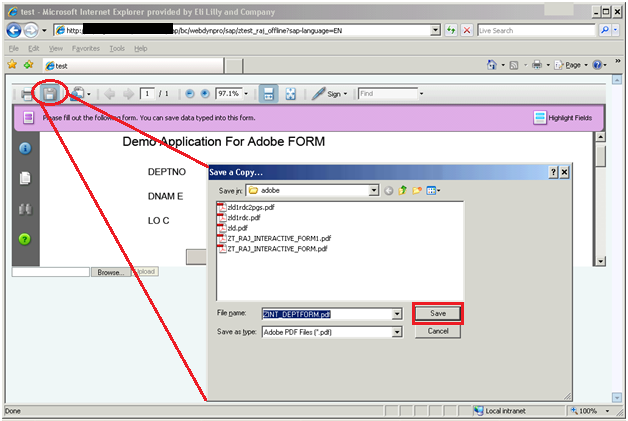Expand the Save in folder dropdown

[373, 191]
